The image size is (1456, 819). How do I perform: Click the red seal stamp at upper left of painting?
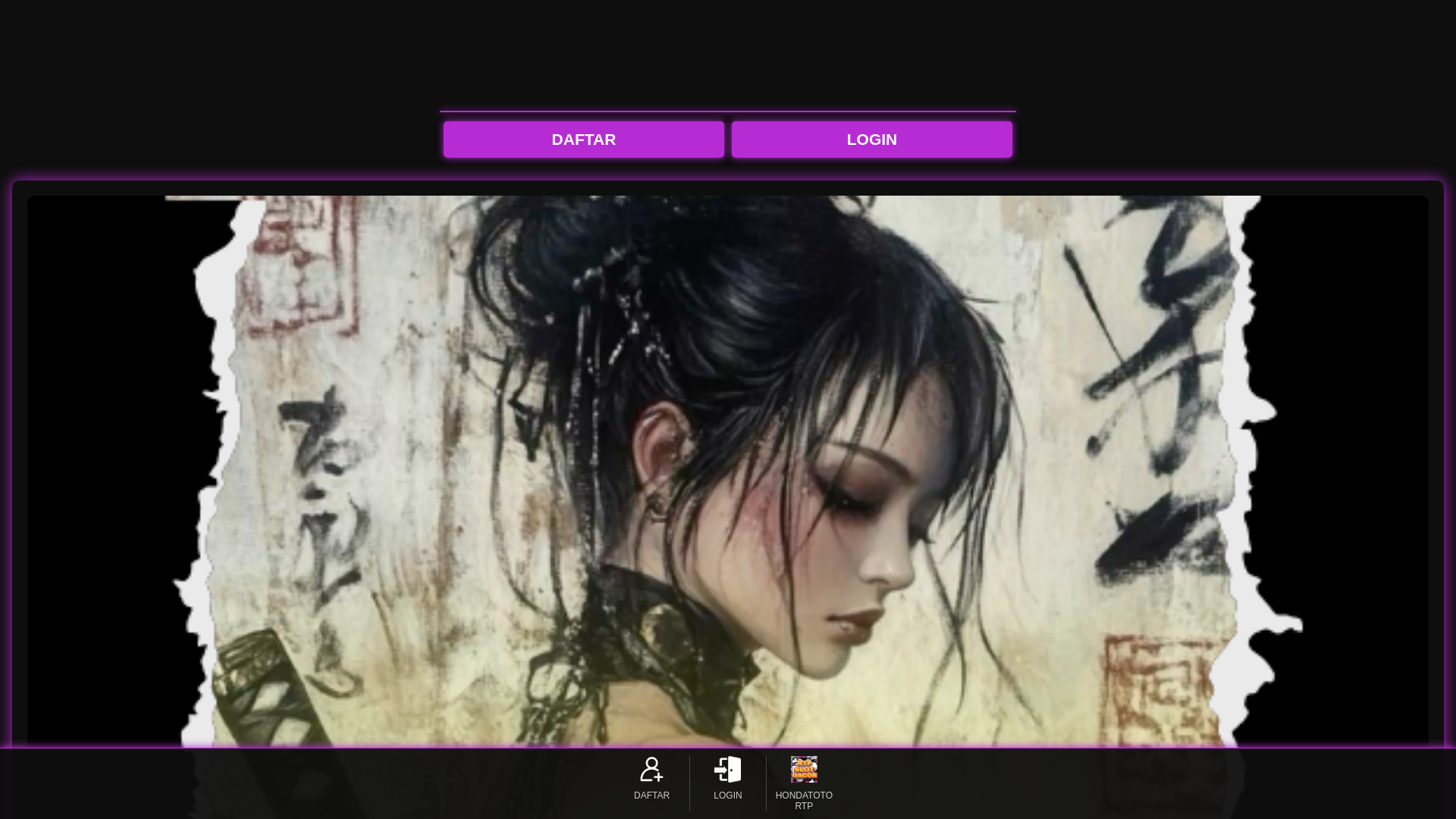pyautogui.click(x=300, y=265)
